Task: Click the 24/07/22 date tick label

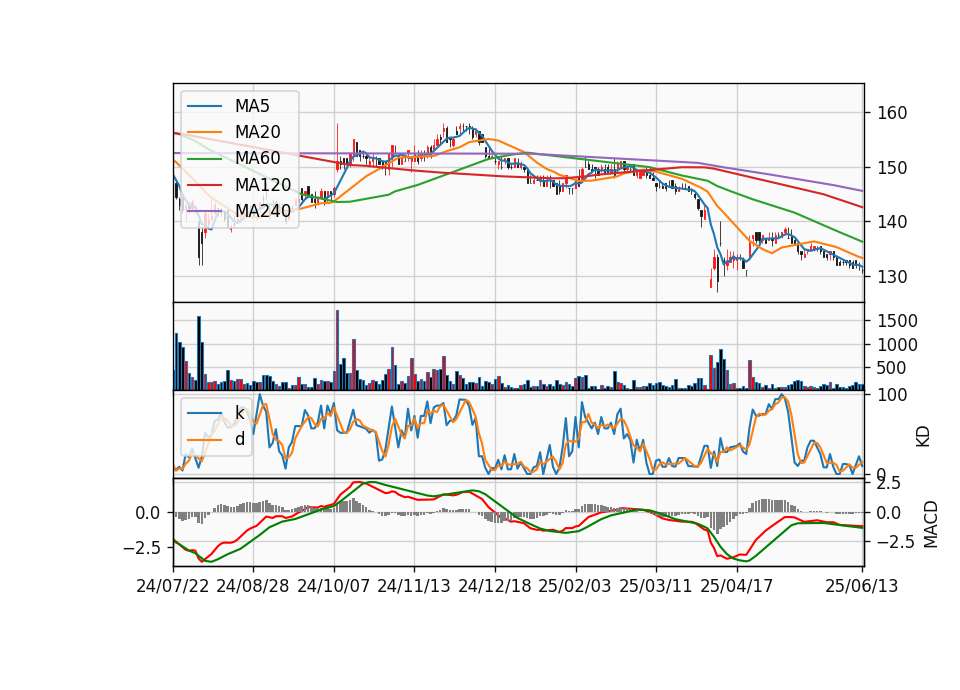Action: 173,586
